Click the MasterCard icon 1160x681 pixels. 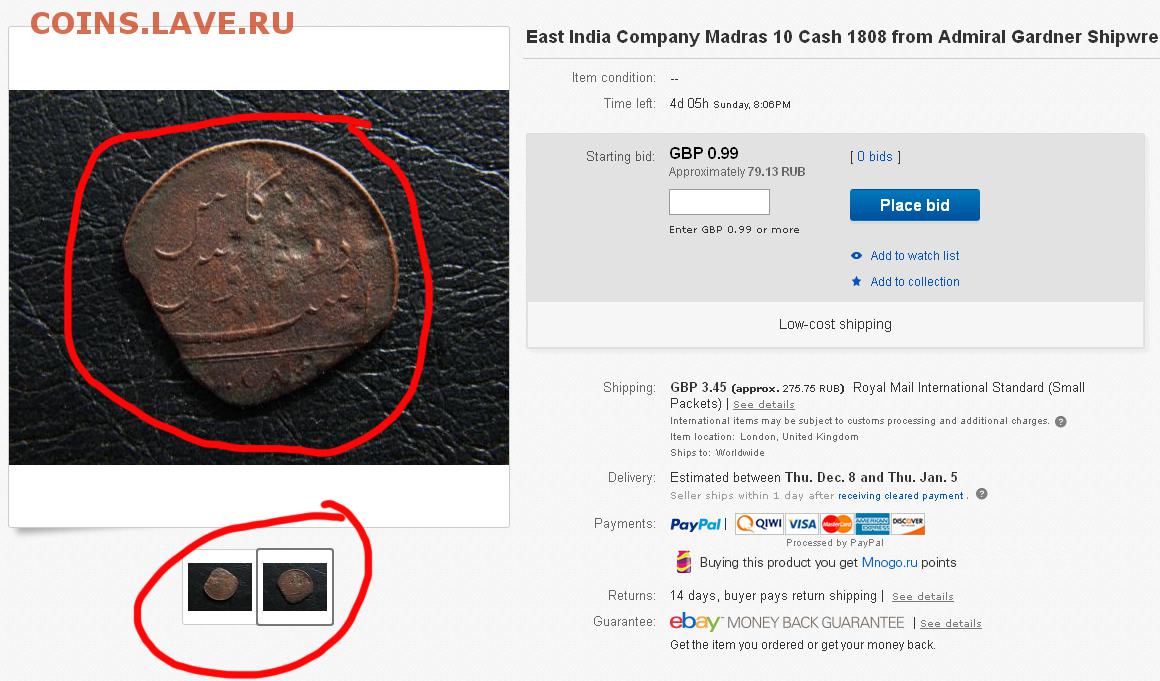pyautogui.click(x=837, y=524)
